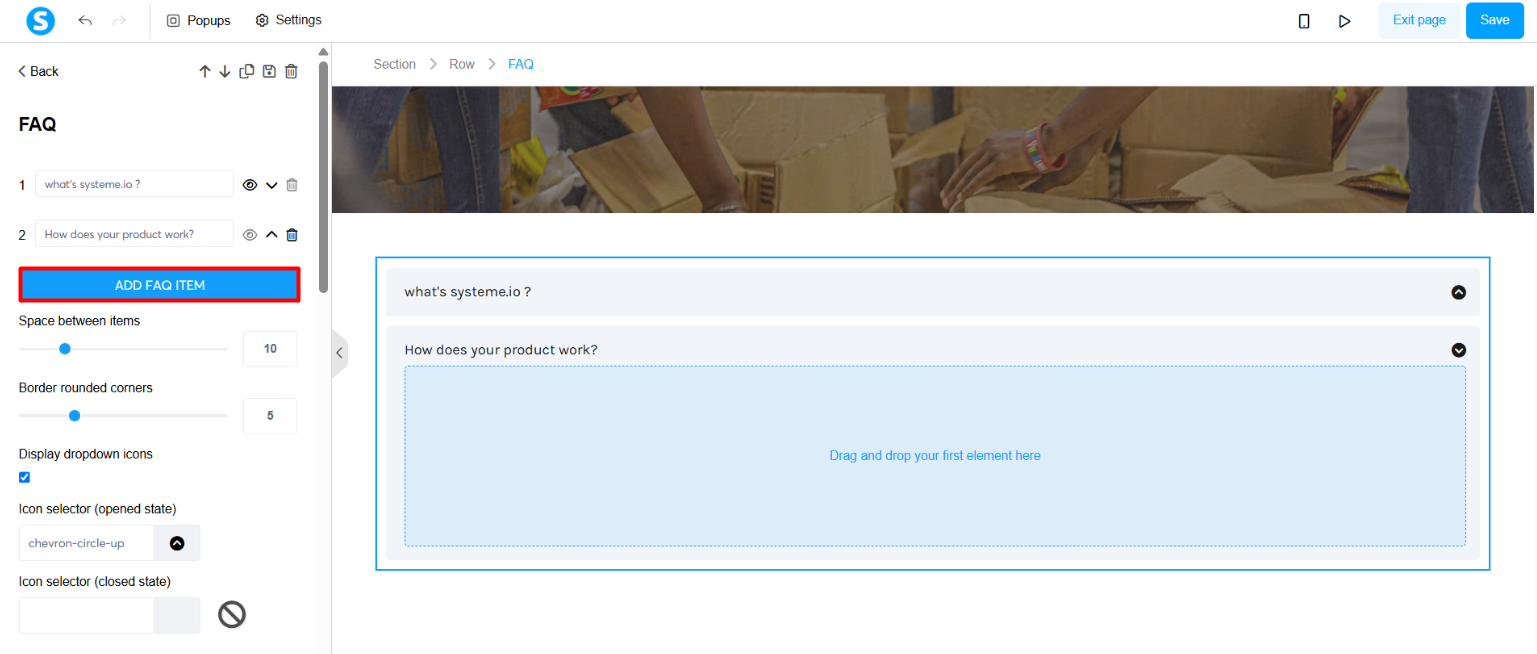Save the page
Screen dimensions: 1537x654
(x=1494, y=20)
